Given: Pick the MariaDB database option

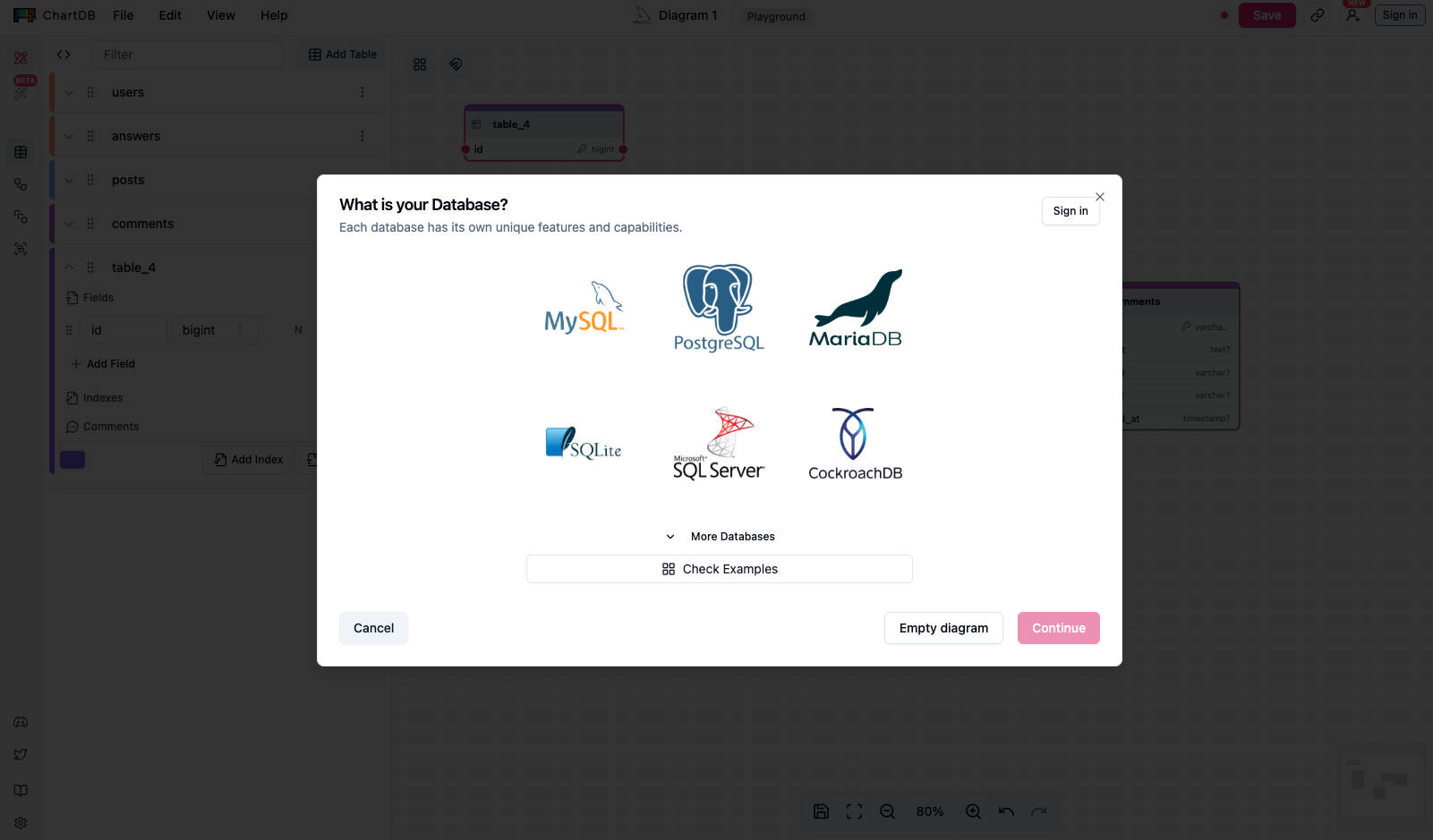Looking at the screenshot, I should pyautogui.click(x=855, y=308).
